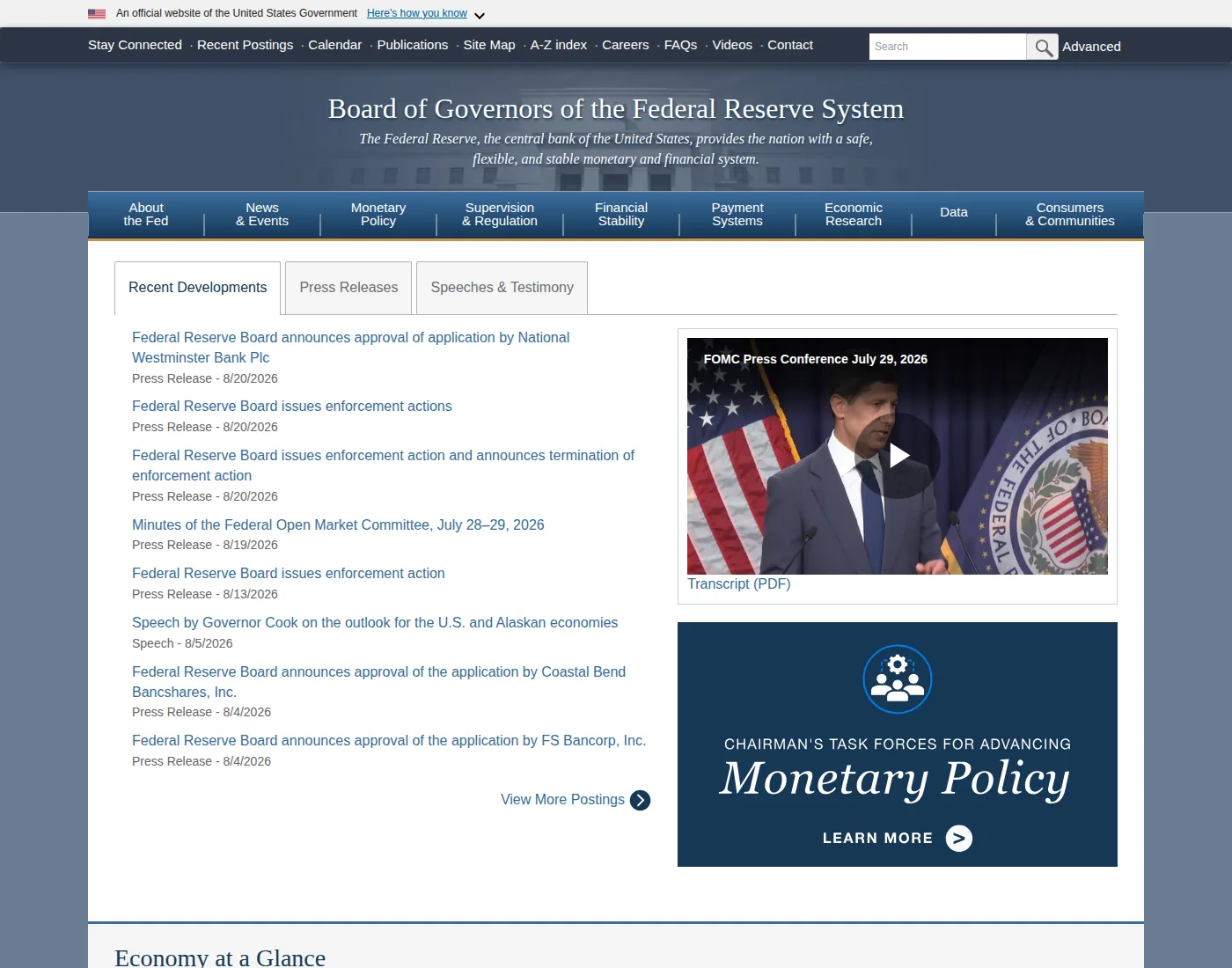Click the US flag icon in banner
This screenshot has height=968, width=1232.
pos(97,13)
